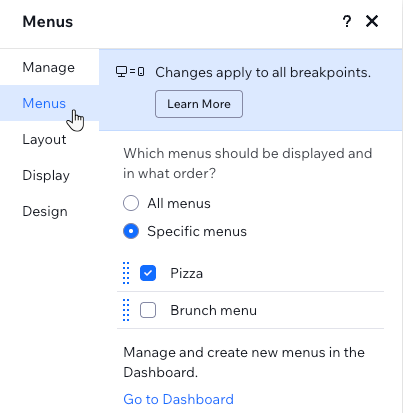403x413 pixels.
Task: Click the Learn More button
Action: click(199, 104)
